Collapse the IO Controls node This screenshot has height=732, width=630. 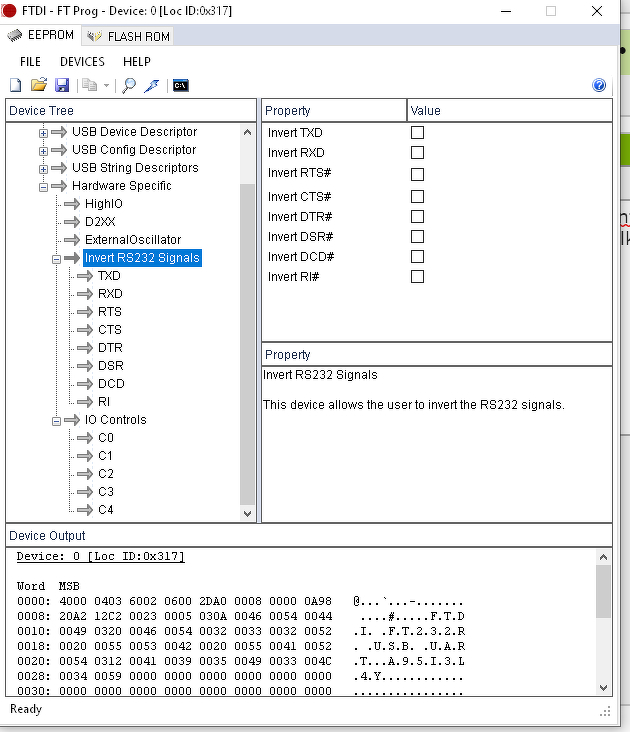point(56,421)
